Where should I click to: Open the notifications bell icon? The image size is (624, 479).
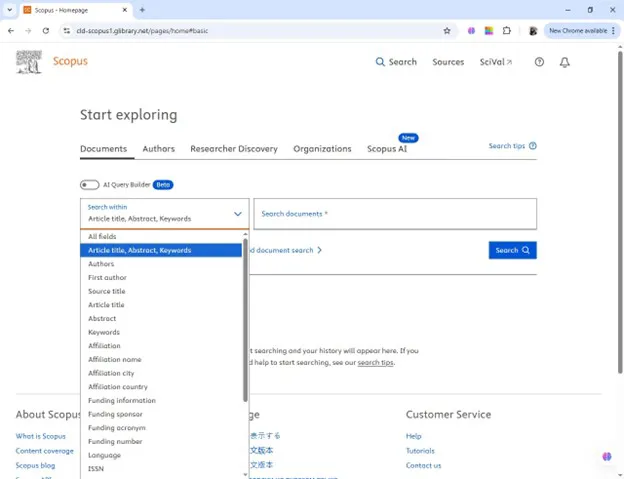pos(564,62)
